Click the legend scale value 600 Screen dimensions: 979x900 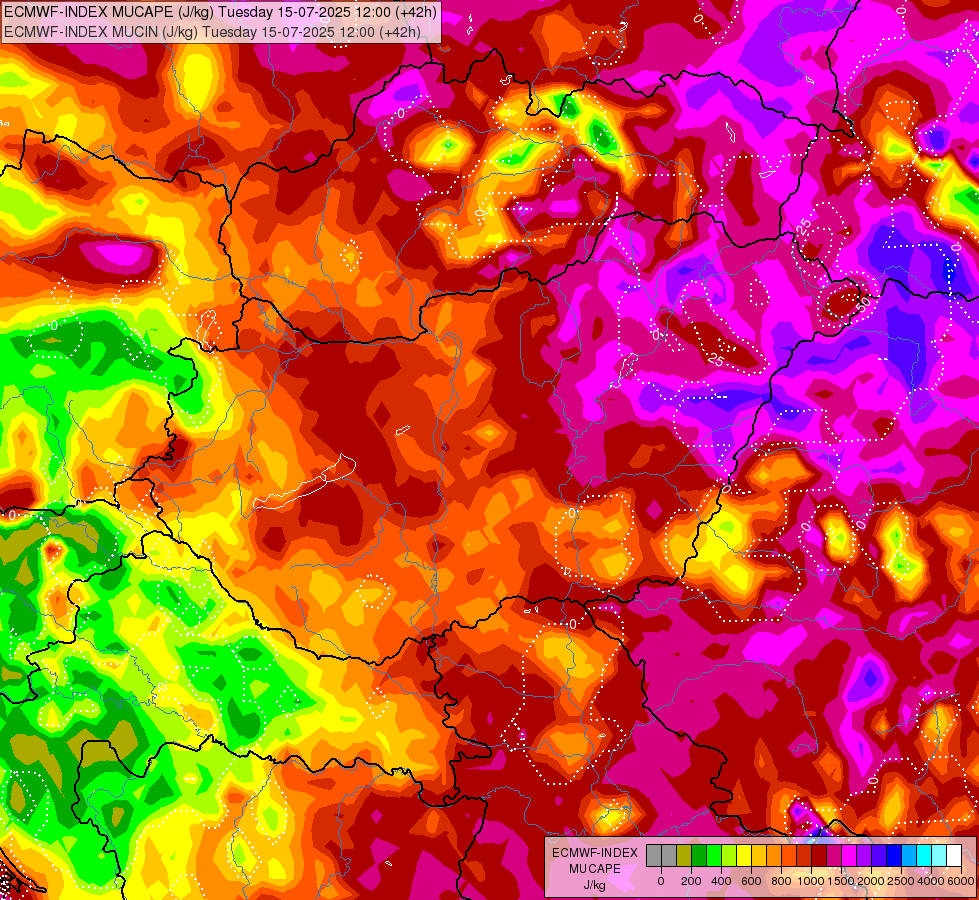point(751,881)
